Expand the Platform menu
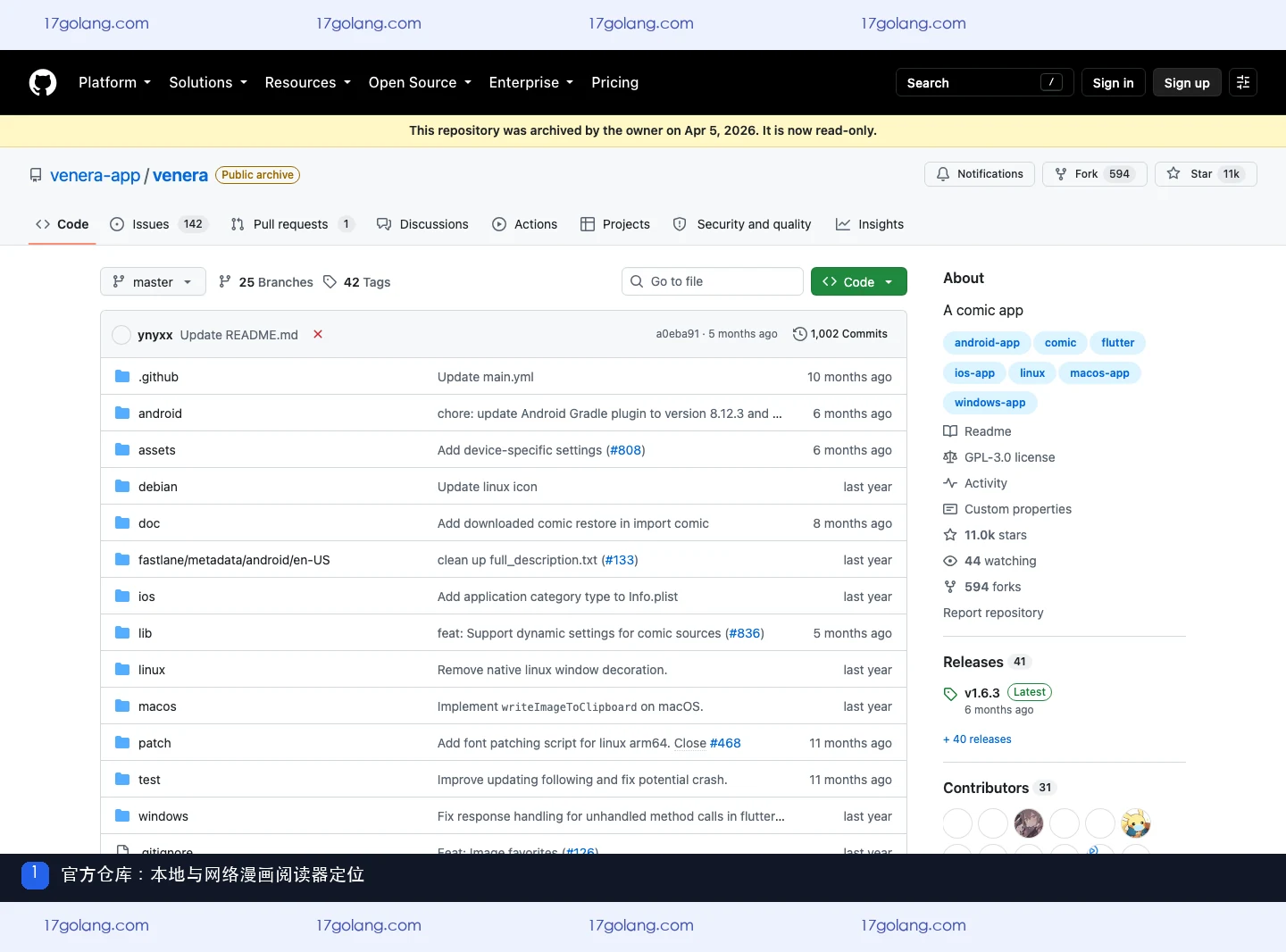Viewport: 1286px width, 952px height. (x=114, y=82)
